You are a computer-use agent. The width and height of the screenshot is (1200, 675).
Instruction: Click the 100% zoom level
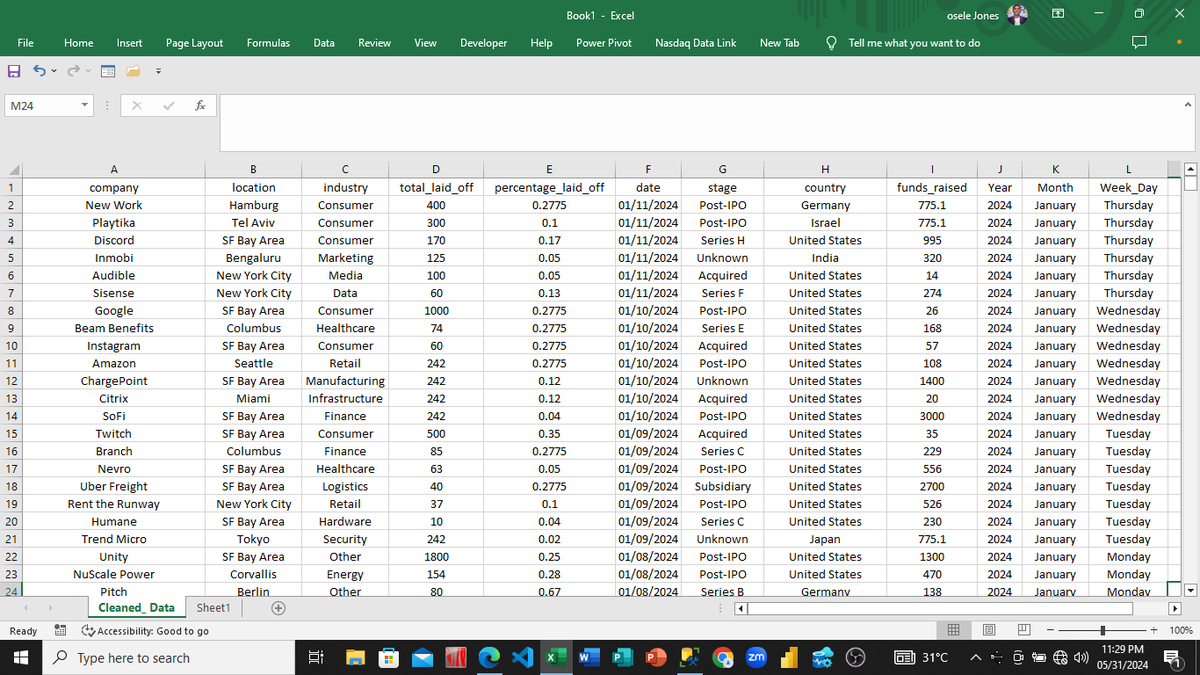(1180, 630)
